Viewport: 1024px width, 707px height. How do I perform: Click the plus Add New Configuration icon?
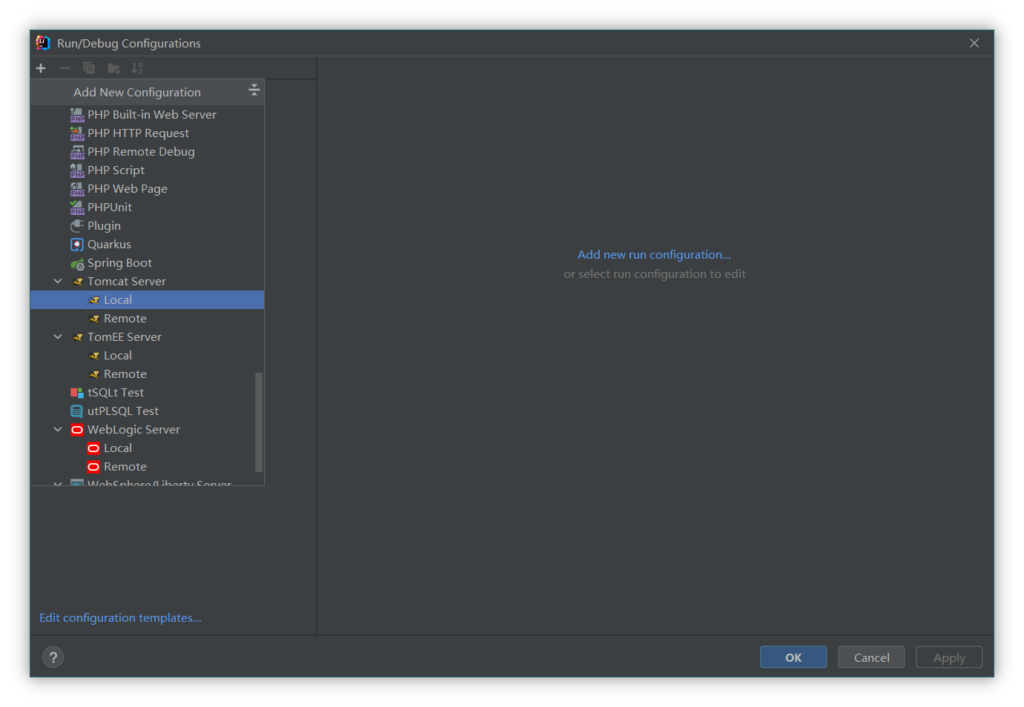[x=41, y=68]
